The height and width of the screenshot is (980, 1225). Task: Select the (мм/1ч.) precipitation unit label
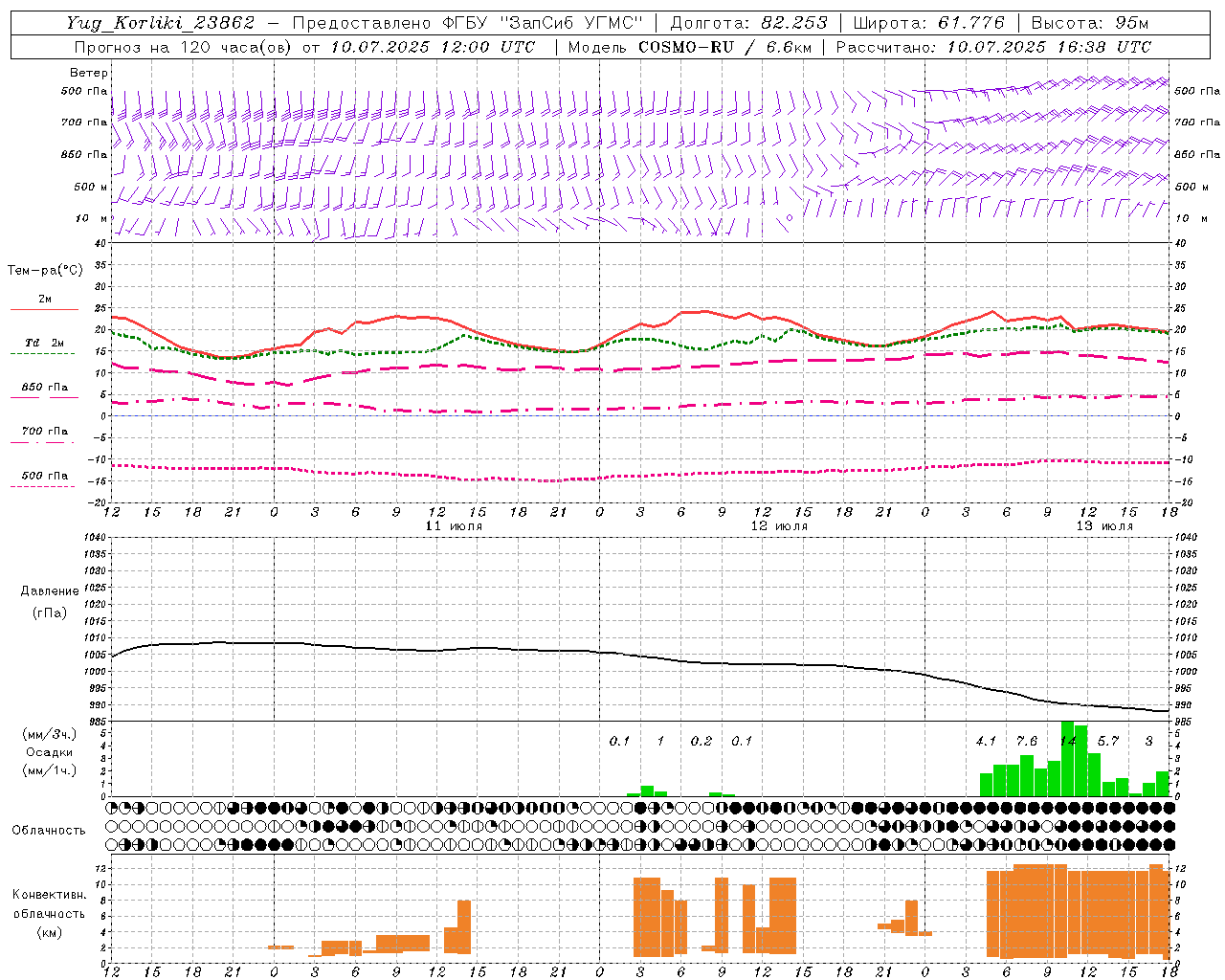(50, 770)
